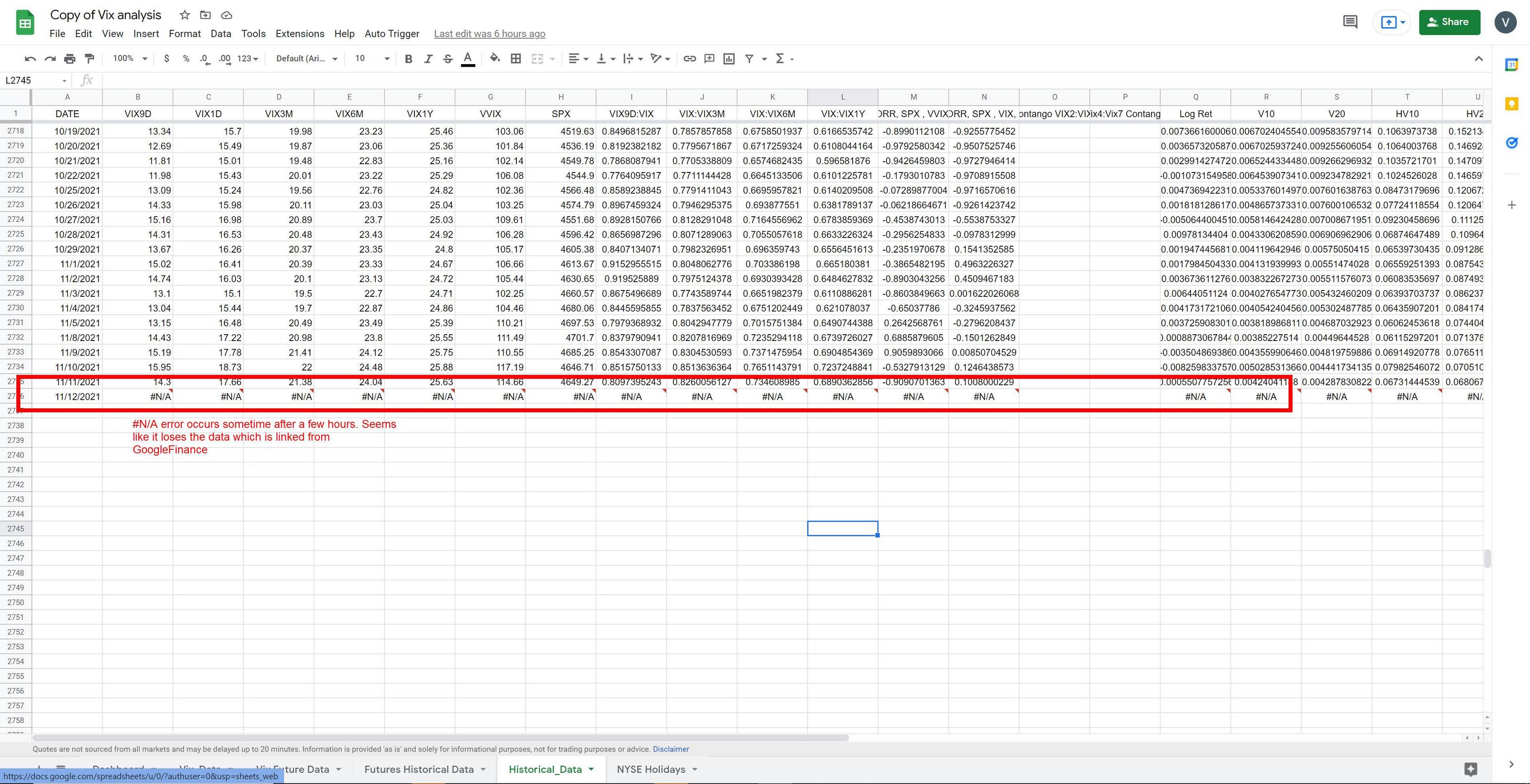Image resolution: width=1530 pixels, height=784 pixels.
Task: Open the Format menu
Action: (185, 34)
